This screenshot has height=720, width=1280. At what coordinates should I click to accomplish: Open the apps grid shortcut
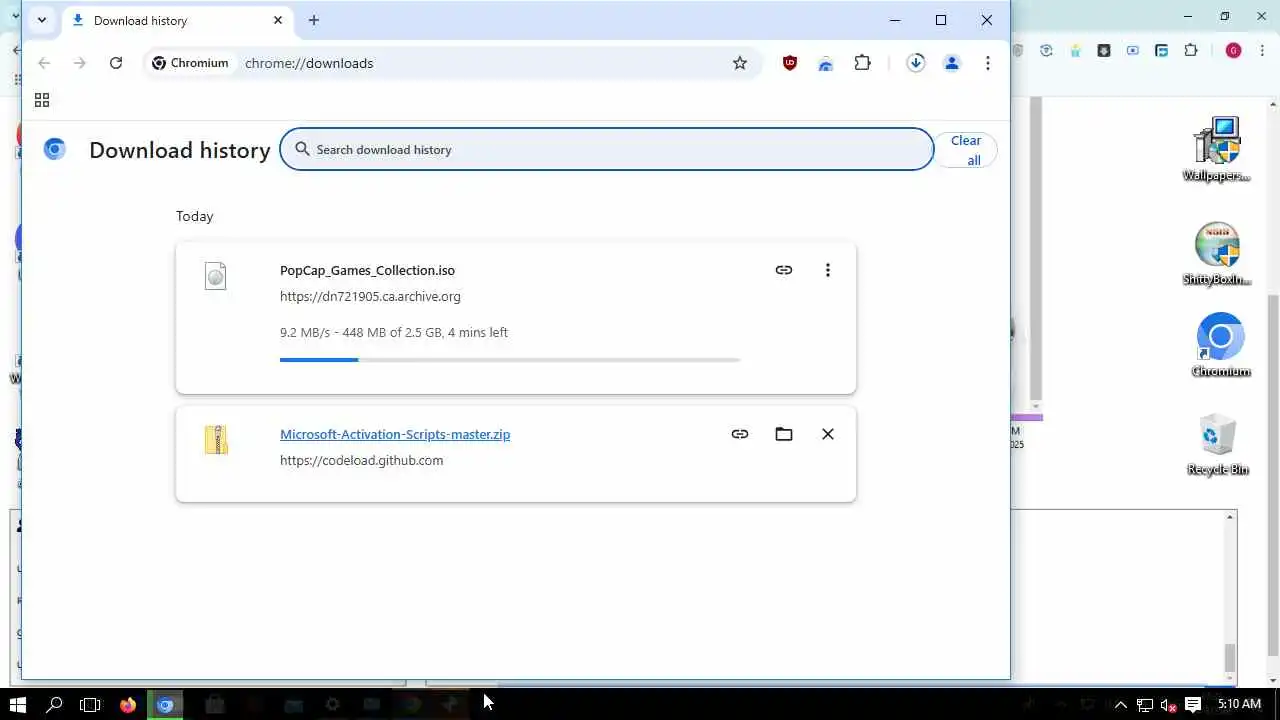click(x=42, y=100)
